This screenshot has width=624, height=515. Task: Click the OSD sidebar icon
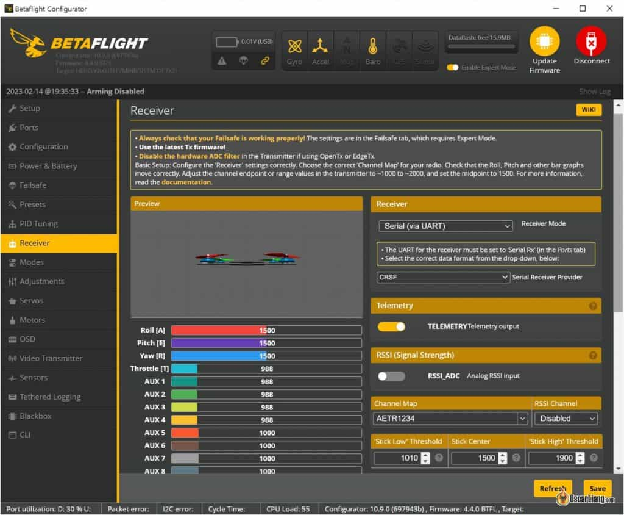(x=12, y=339)
